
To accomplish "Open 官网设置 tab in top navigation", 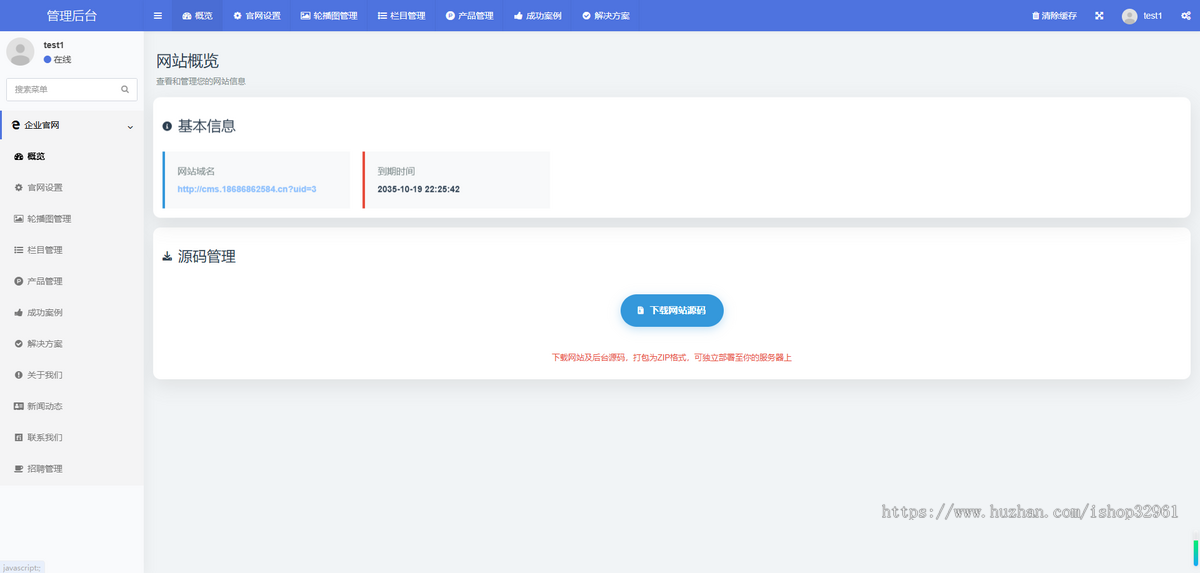I will click(257, 16).
